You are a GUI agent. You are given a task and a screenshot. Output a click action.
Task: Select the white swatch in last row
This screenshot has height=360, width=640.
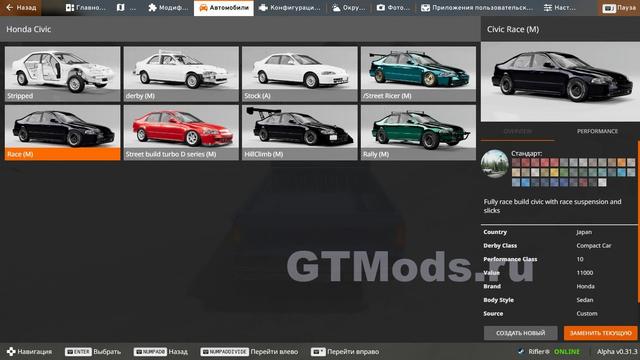coord(602,182)
